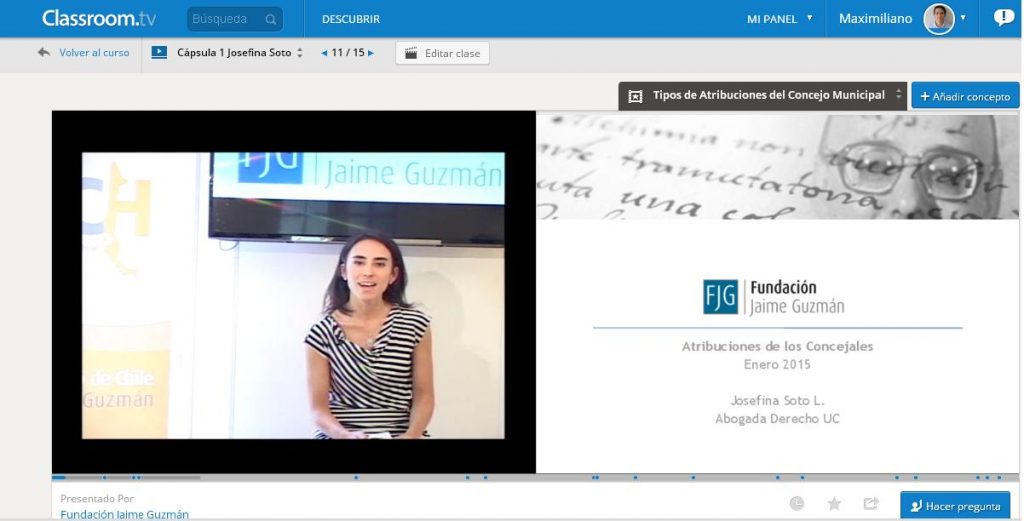The image size is (1024, 521).
Task: Click the Editar clase button
Action: (x=442, y=53)
